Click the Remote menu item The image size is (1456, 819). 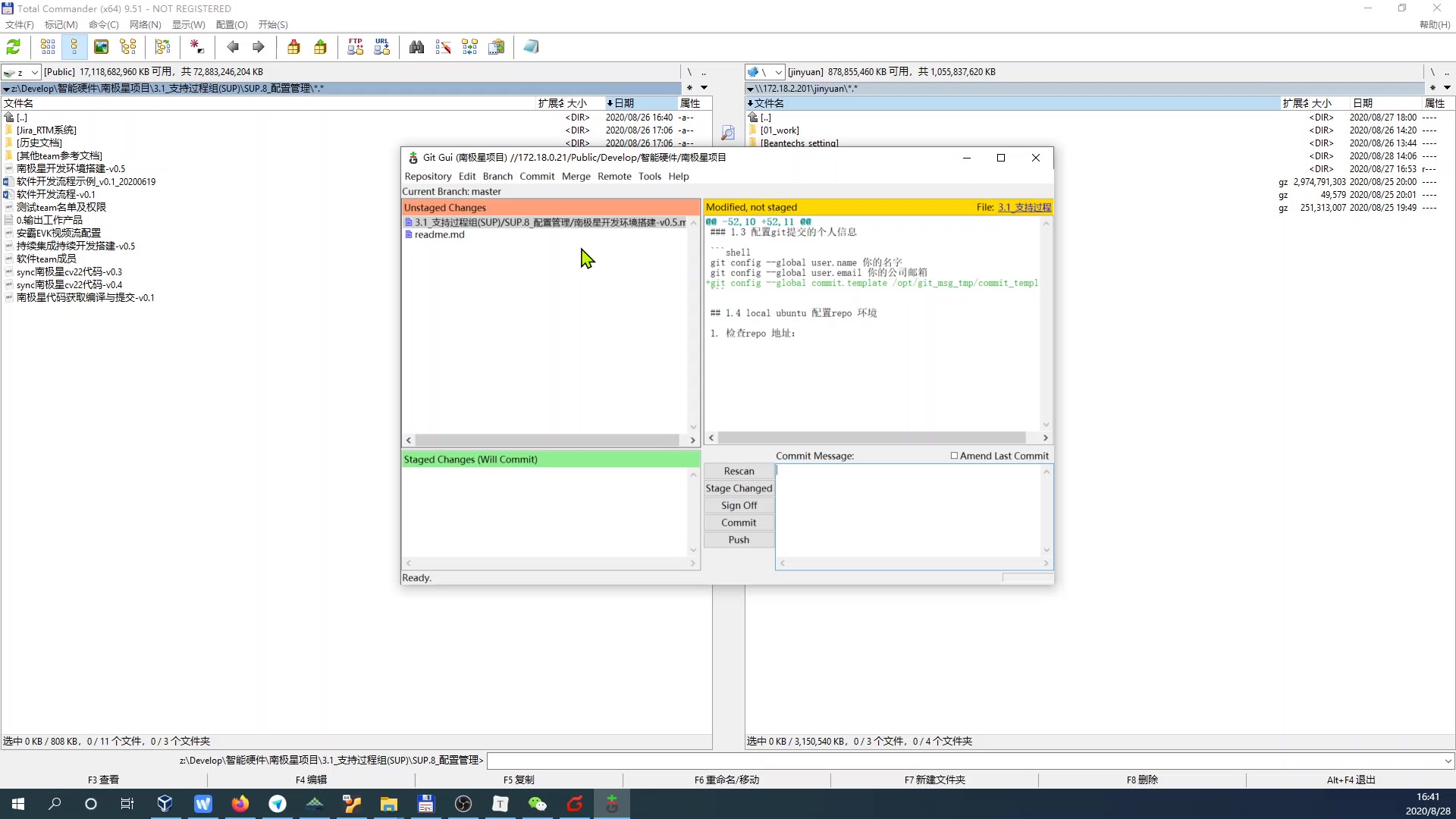coord(615,175)
